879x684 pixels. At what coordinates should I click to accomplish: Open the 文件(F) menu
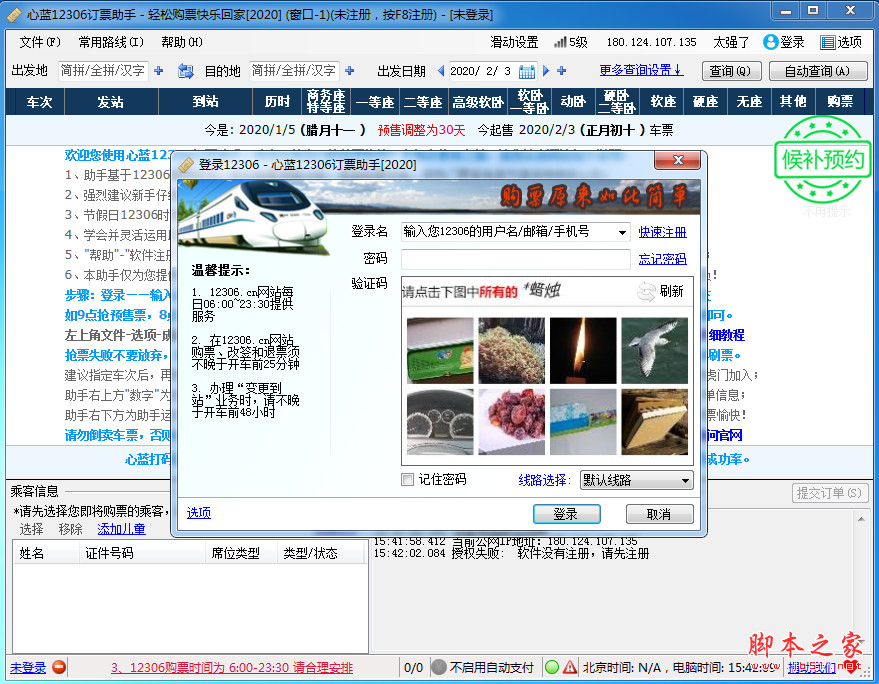40,42
